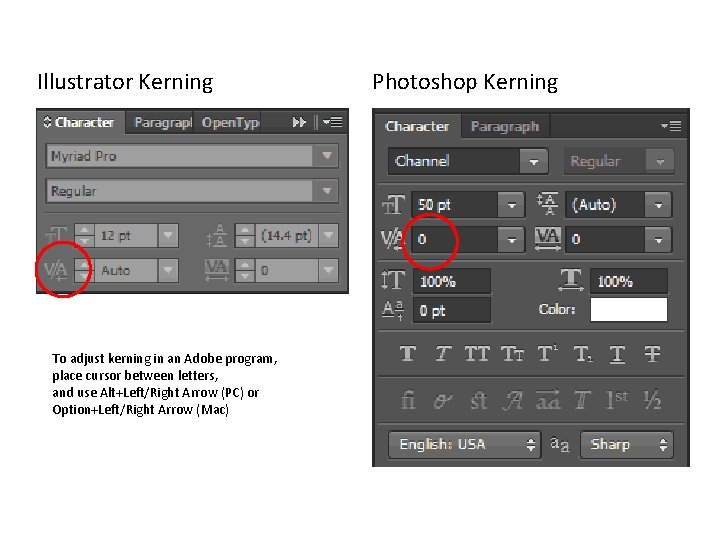Toggle Subscript in Photoshop
The image size is (720, 540).
pos(583,354)
